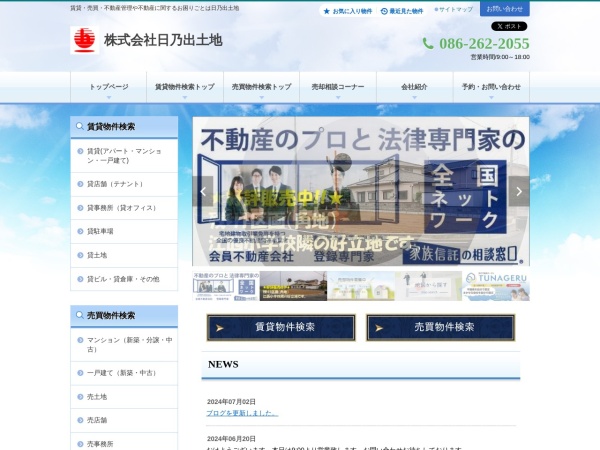The image size is (600, 450).
Task: Open 会社紹介 menu item
Action: pyautogui.click(x=414, y=87)
